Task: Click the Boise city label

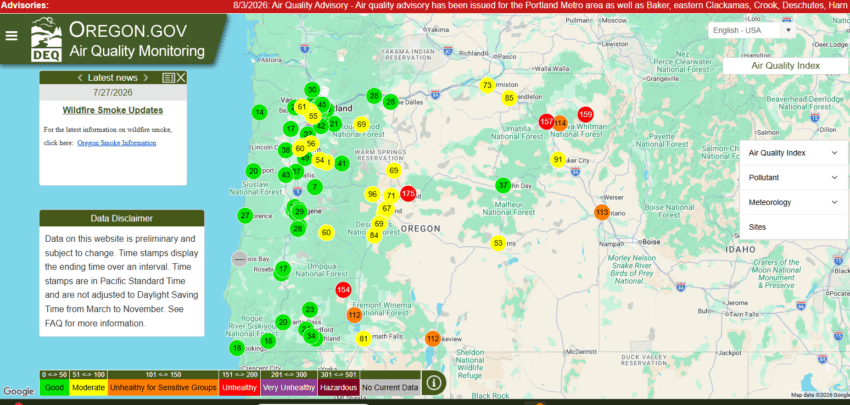Action: click(651, 242)
